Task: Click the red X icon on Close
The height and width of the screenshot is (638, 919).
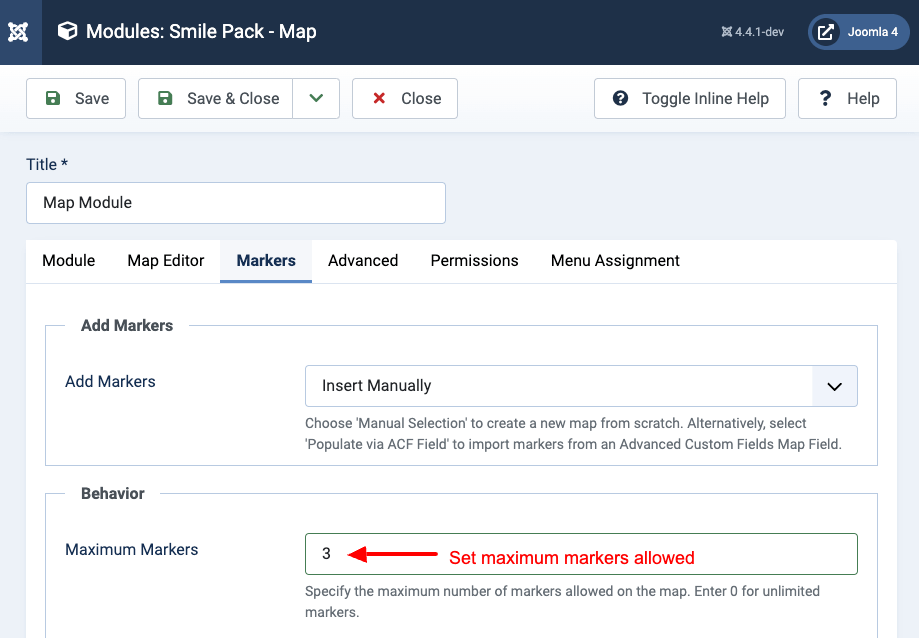Action: [379, 98]
